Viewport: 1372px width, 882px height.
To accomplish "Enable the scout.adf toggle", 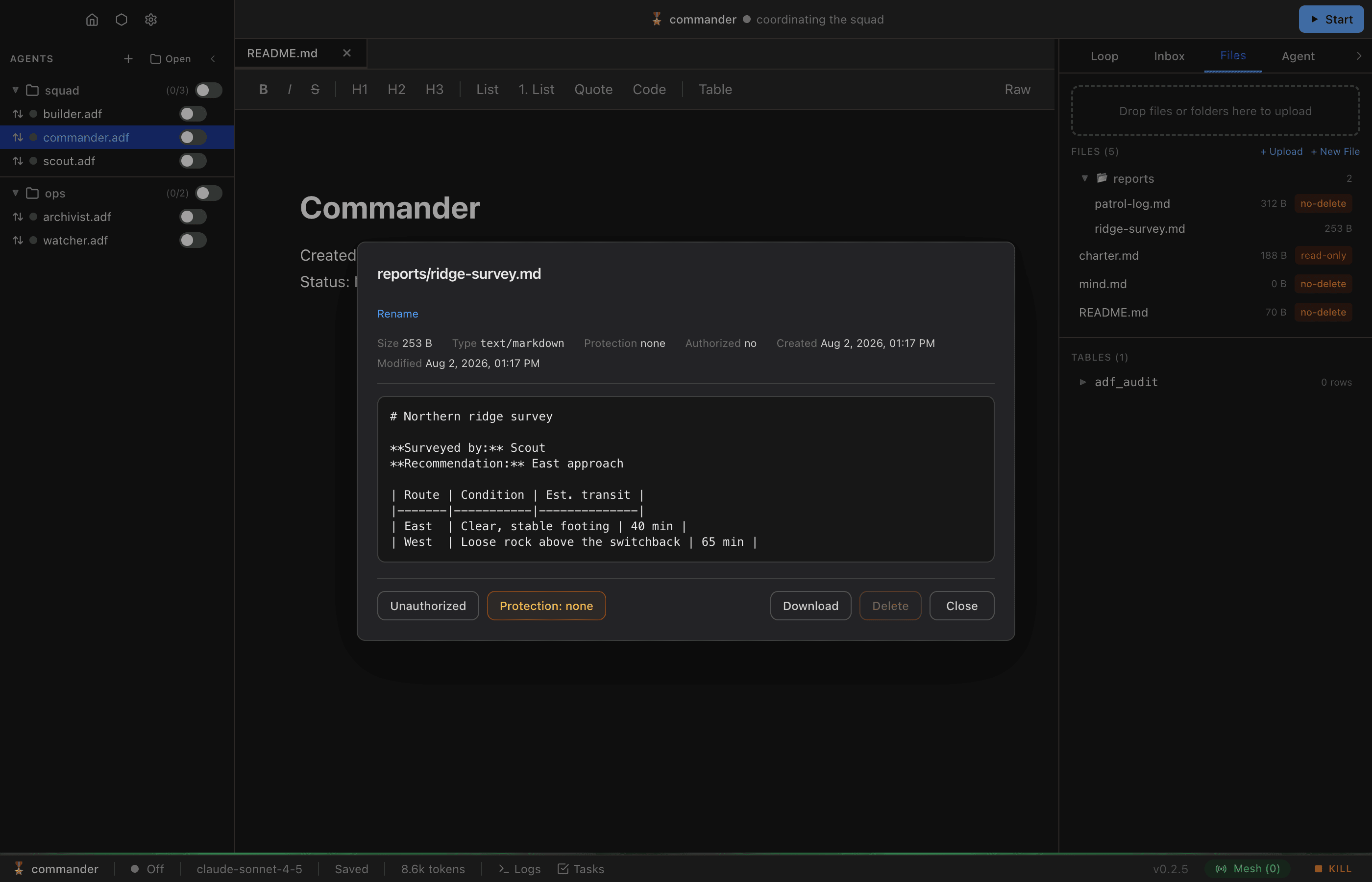I will pos(193,161).
